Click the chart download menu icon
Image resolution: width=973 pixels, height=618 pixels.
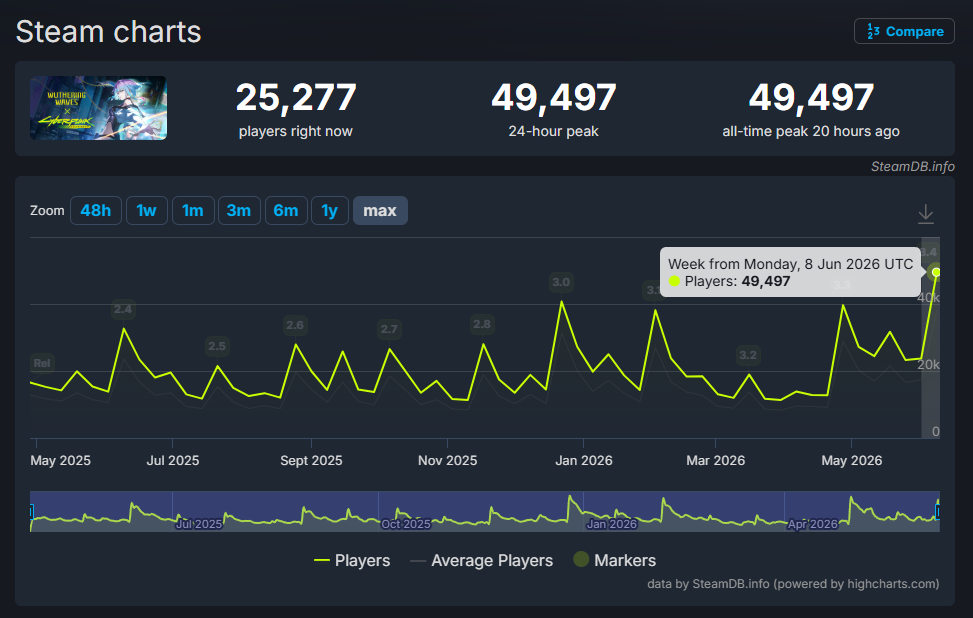(925, 213)
